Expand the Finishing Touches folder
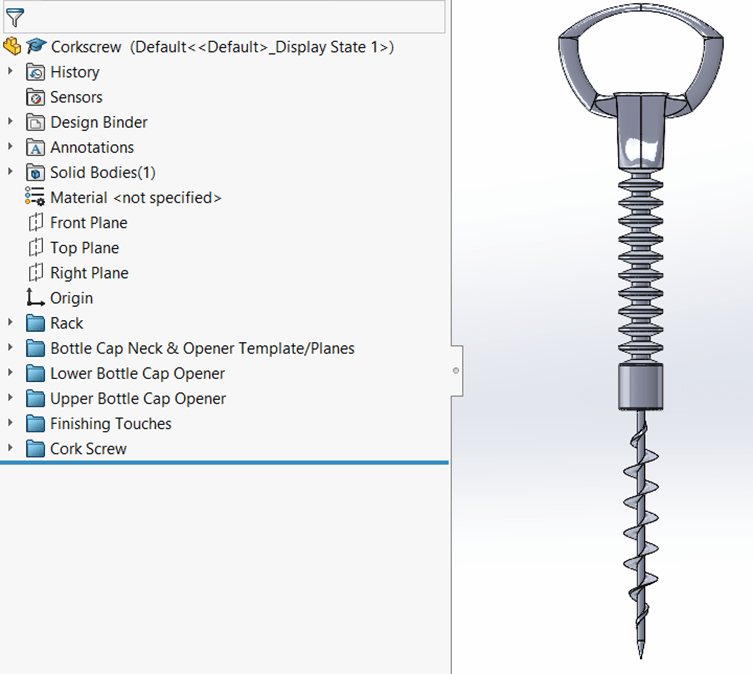Viewport: 753px width, 674px height. (x=11, y=424)
